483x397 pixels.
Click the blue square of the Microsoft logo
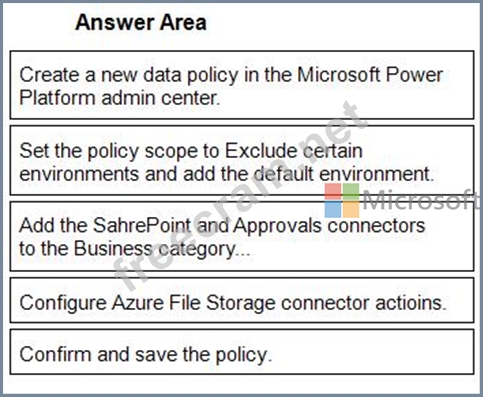333,209
